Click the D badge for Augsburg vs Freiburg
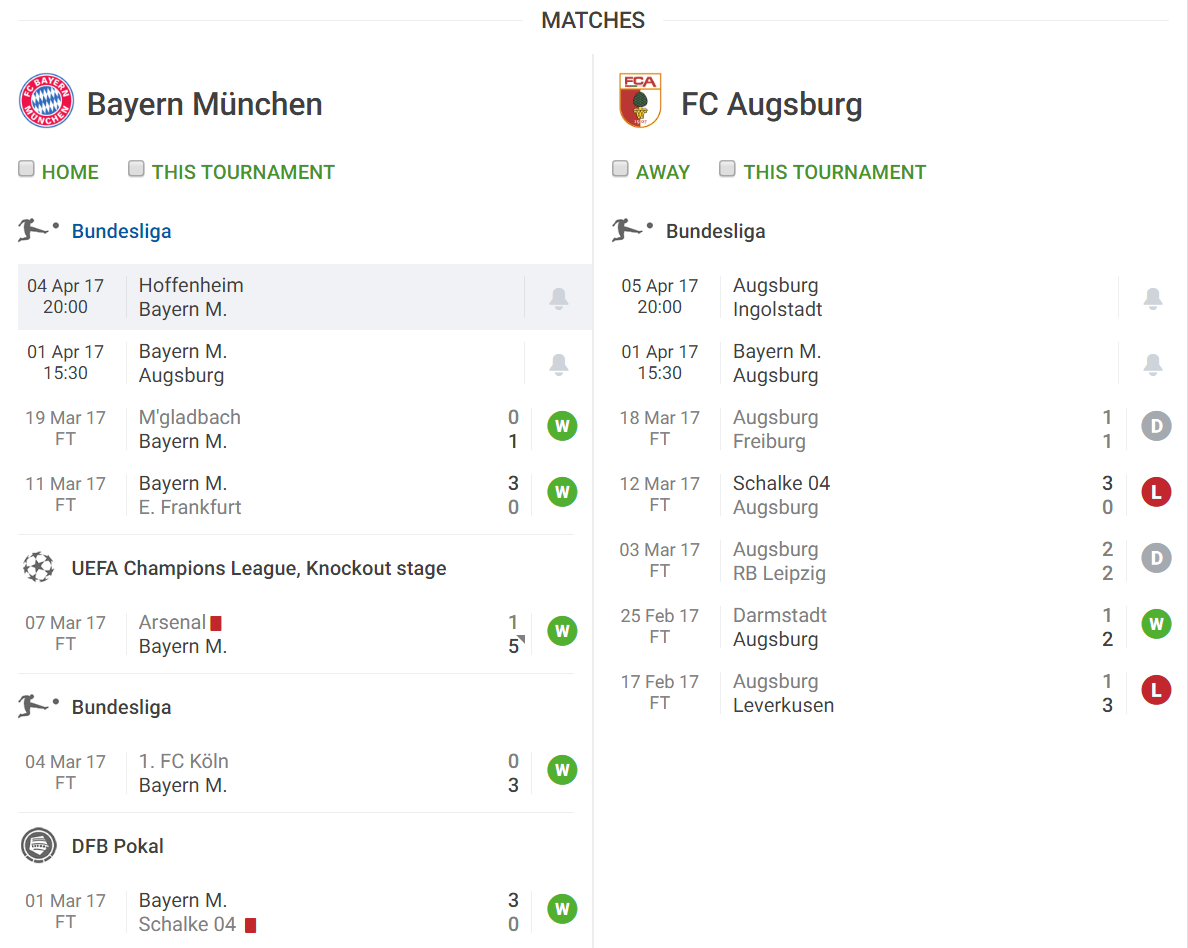The image size is (1188, 948). (1156, 426)
